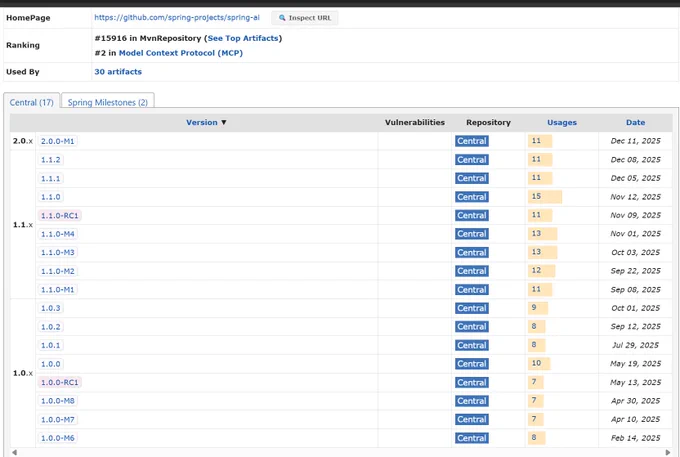Open version 1.1.0

(51, 197)
